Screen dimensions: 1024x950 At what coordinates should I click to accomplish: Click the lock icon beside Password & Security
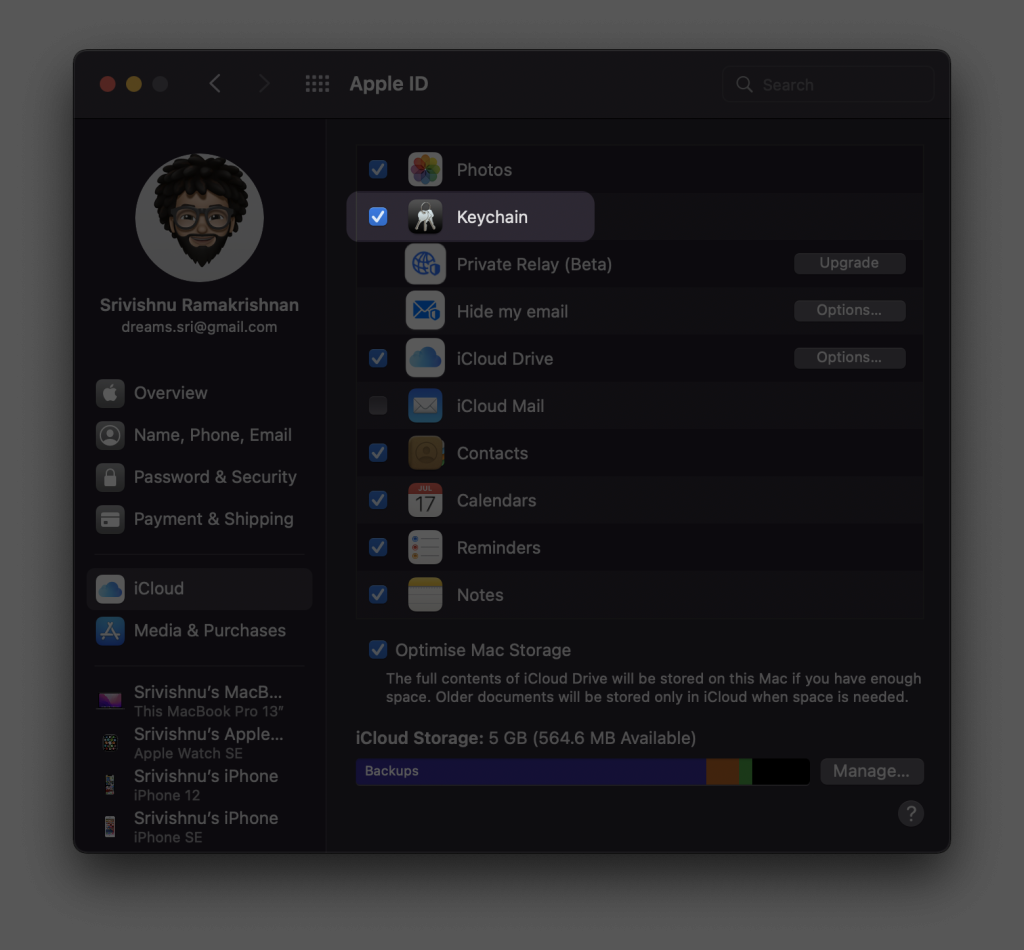(x=110, y=477)
